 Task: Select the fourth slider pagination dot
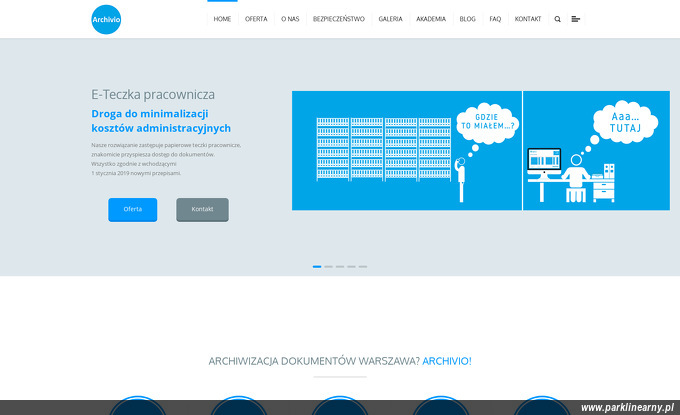351,267
